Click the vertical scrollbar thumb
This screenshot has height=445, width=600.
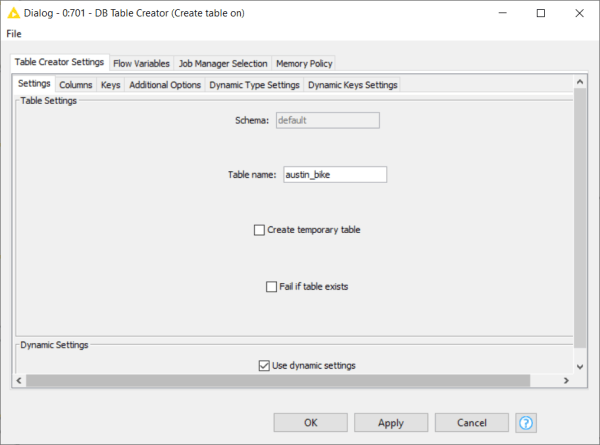click(580, 218)
